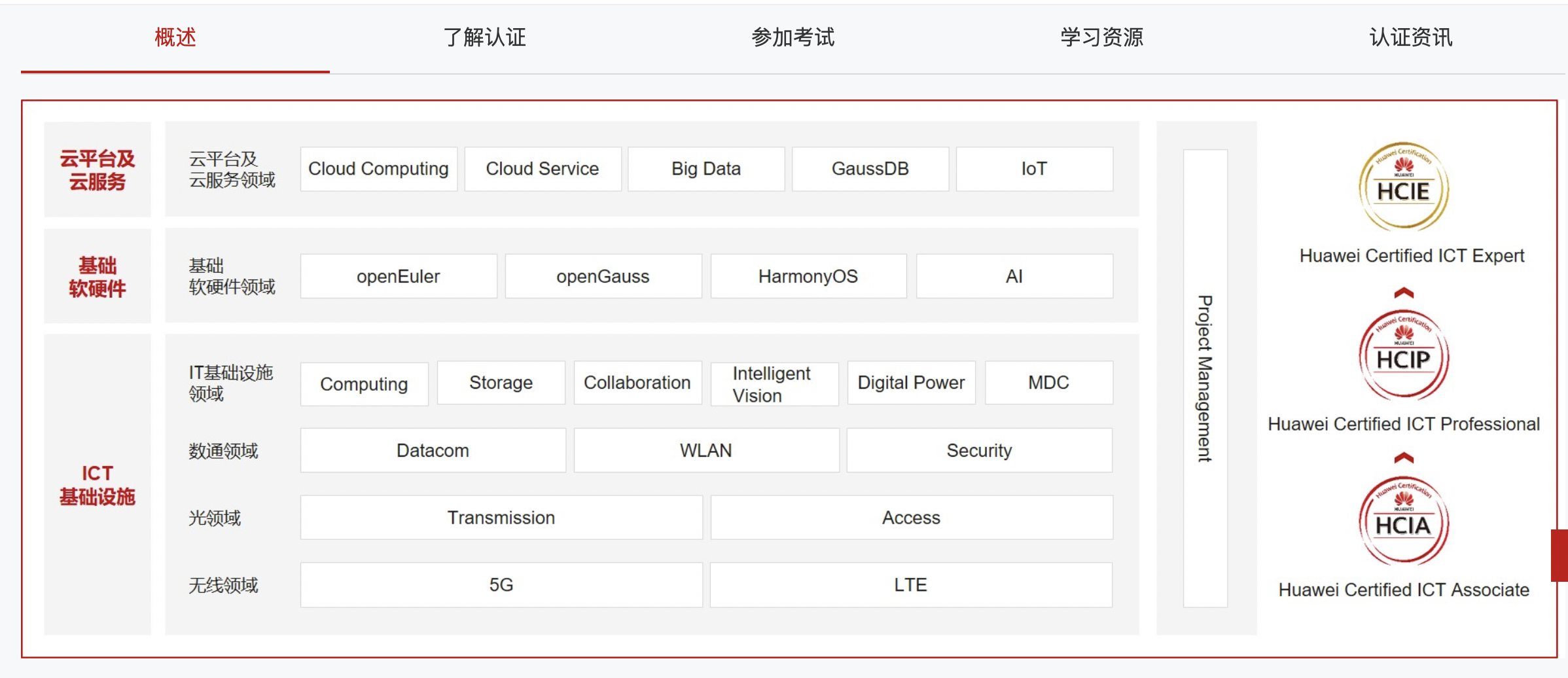Screen dimensions: 1568x678
Task: Click the vertical Project Management box
Action: (1205, 378)
